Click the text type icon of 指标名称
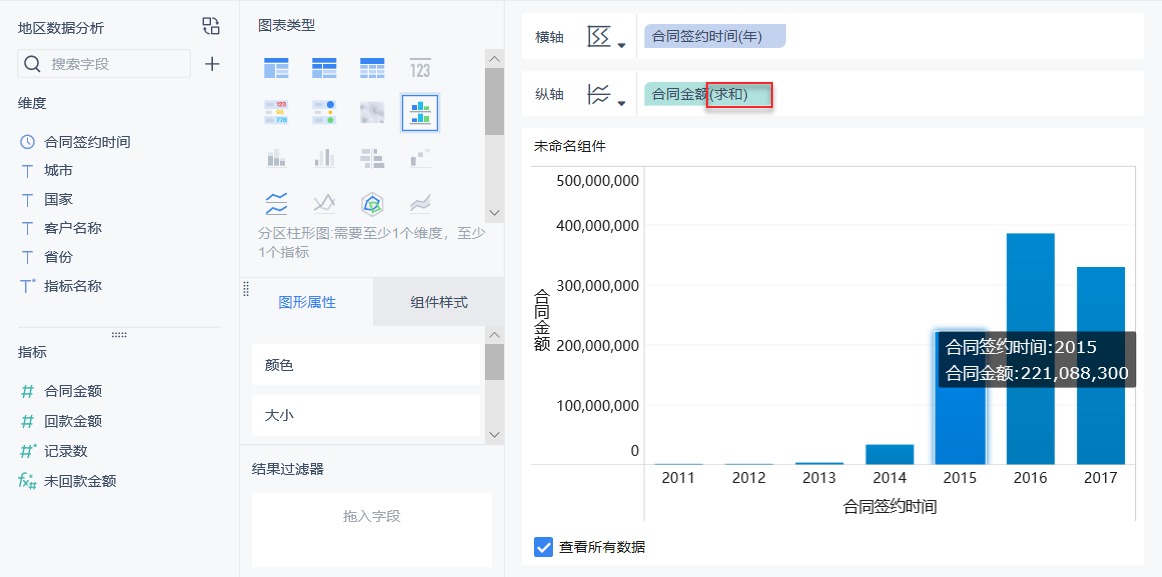Viewport: 1162px width, 577px height. tap(28, 285)
